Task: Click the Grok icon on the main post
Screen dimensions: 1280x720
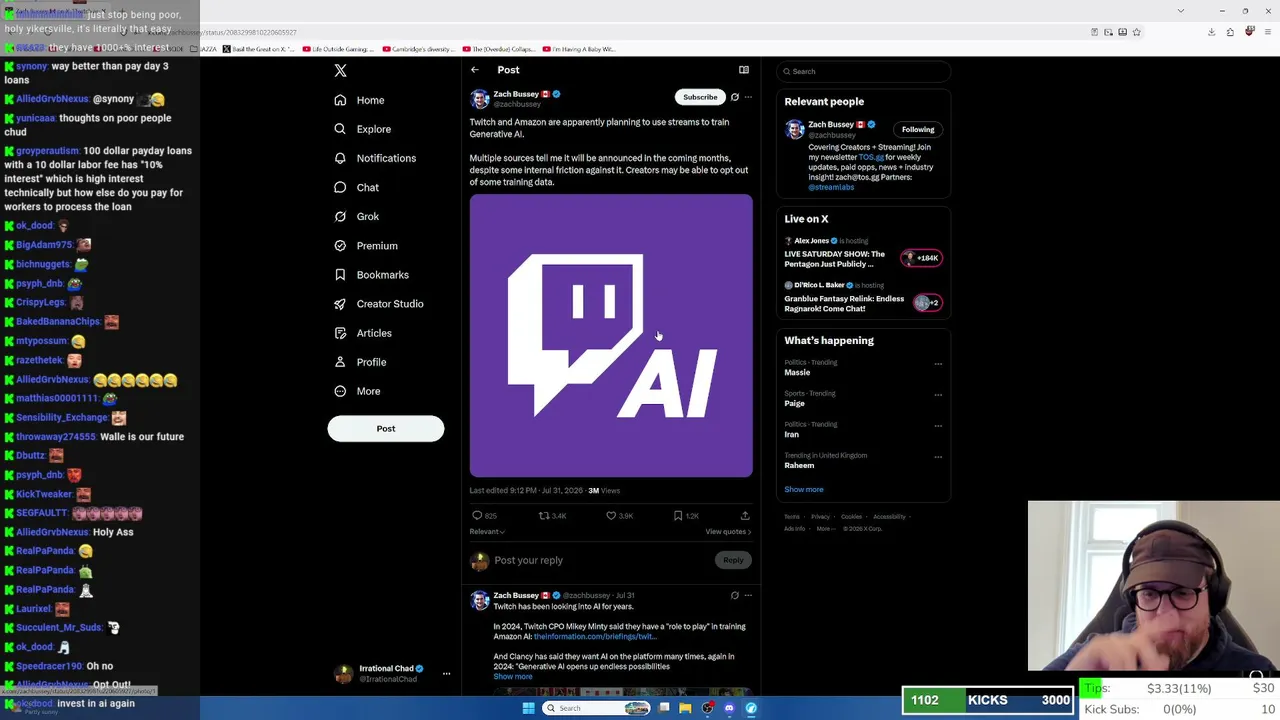Action: [735, 97]
